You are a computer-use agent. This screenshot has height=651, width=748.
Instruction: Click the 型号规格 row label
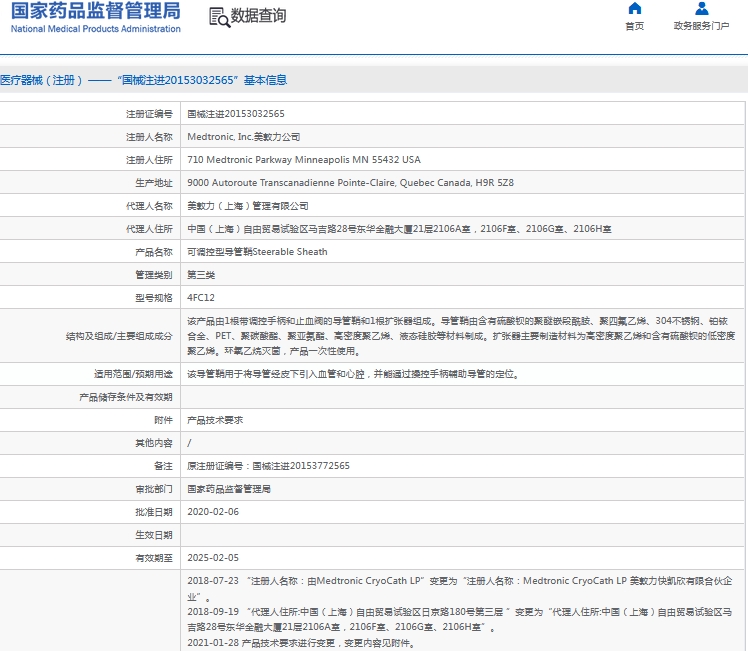click(x=154, y=298)
